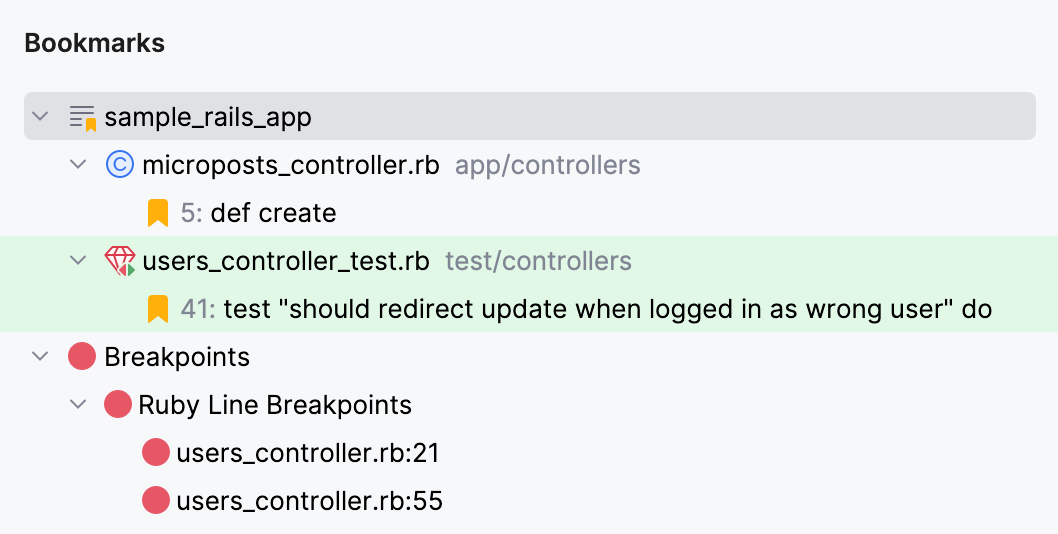1058x534 pixels.
Task: Click the red Breakpoints group icon
Action: pyautogui.click(x=82, y=357)
